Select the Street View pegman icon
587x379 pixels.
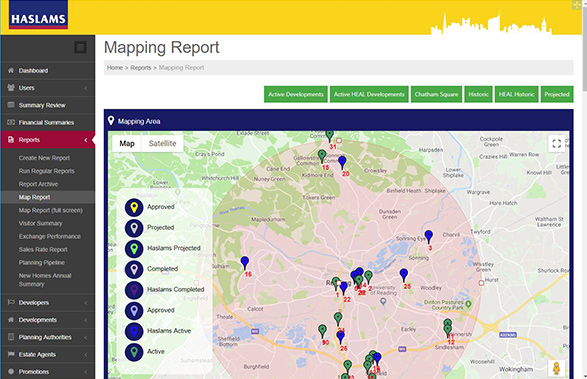click(x=556, y=369)
